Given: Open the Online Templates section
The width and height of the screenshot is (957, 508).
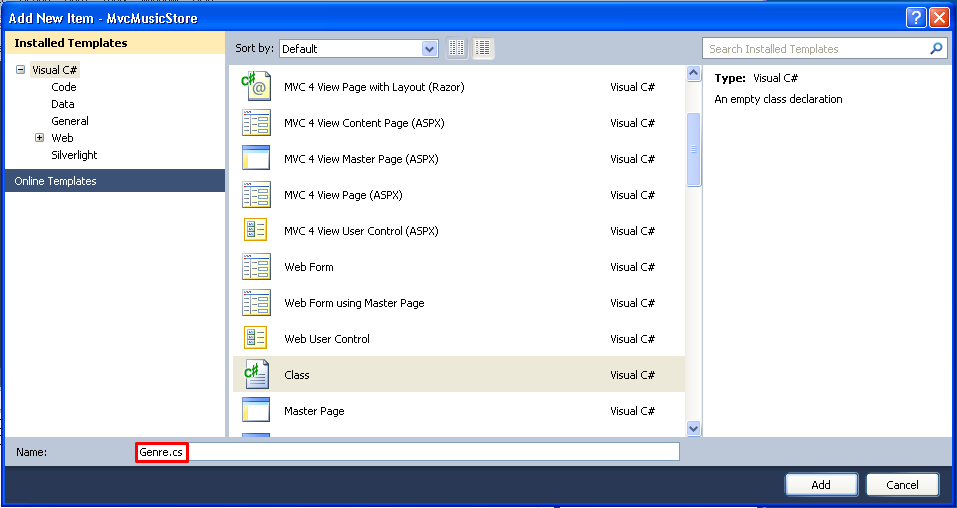Looking at the screenshot, I should [x=115, y=181].
